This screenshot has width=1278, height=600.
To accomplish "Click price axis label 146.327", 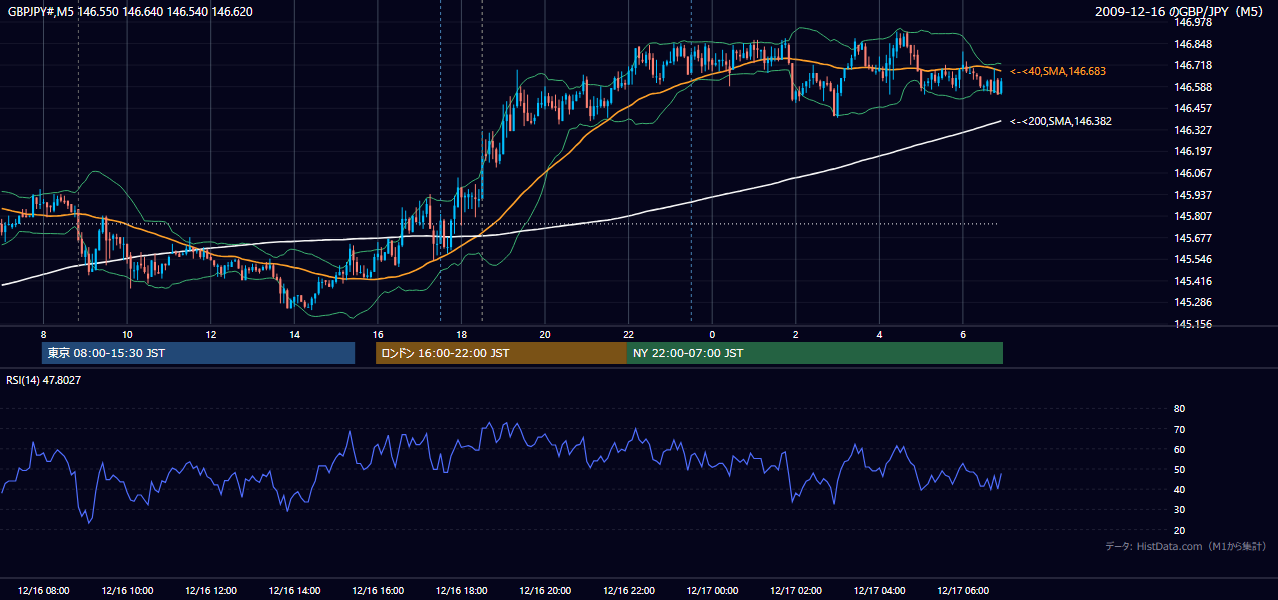I will click(1191, 130).
